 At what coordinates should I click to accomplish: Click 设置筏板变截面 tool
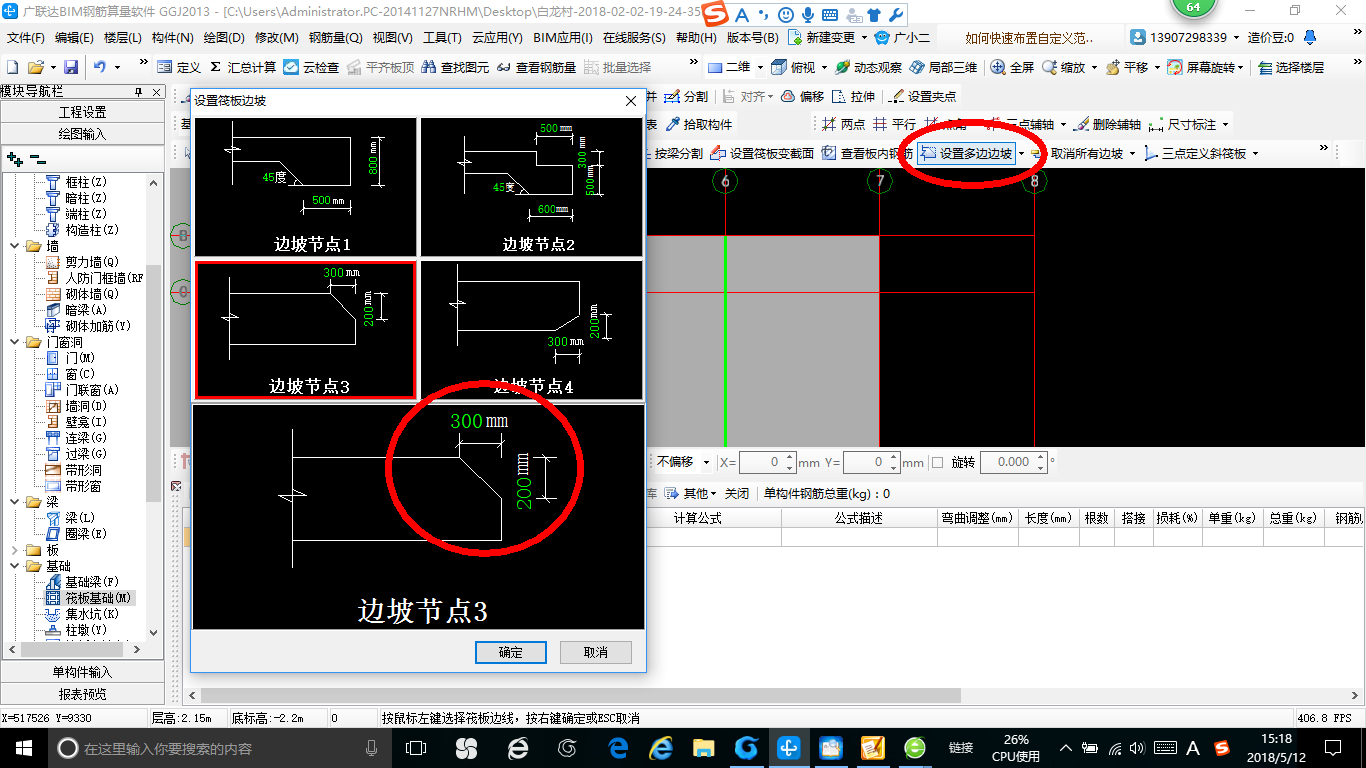[761, 153]
